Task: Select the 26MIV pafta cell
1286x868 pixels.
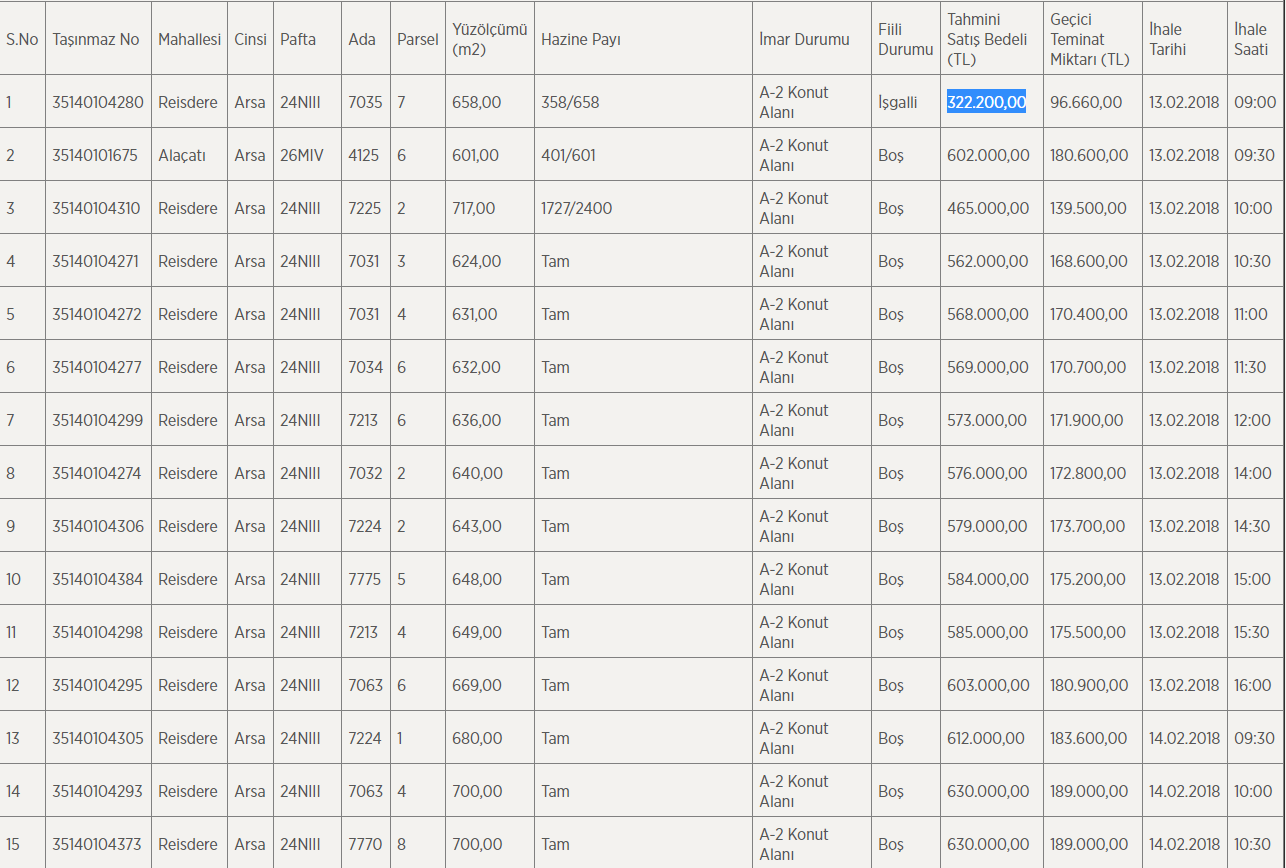Action: [301, 155]
